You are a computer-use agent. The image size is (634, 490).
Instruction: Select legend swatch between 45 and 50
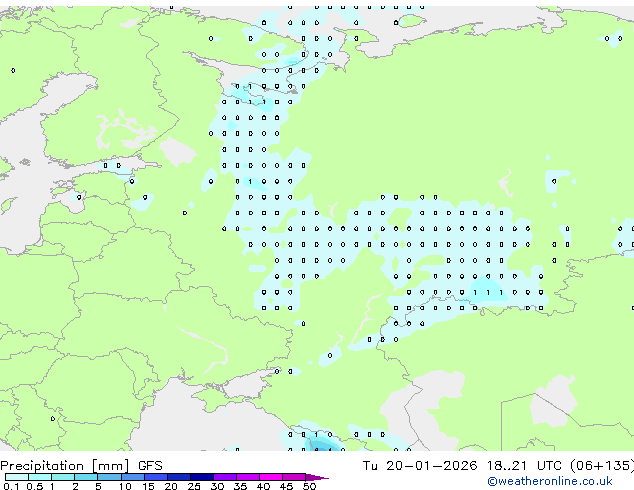click(x=294, y=477)
